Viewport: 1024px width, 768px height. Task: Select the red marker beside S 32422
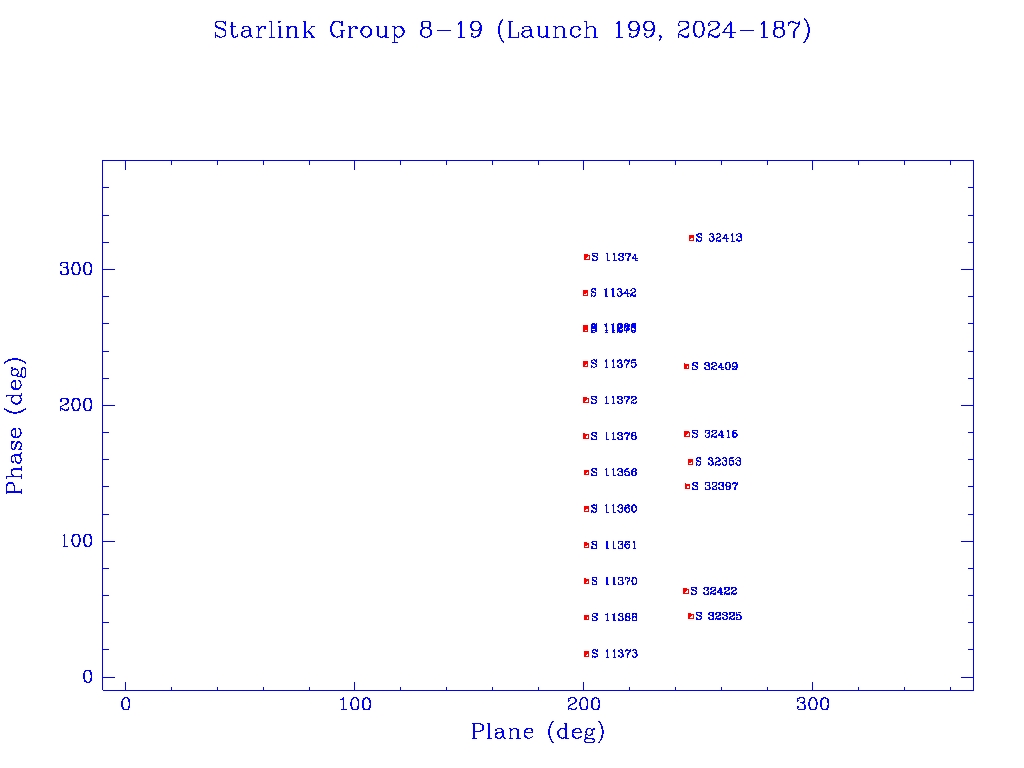tap(686, 591)
